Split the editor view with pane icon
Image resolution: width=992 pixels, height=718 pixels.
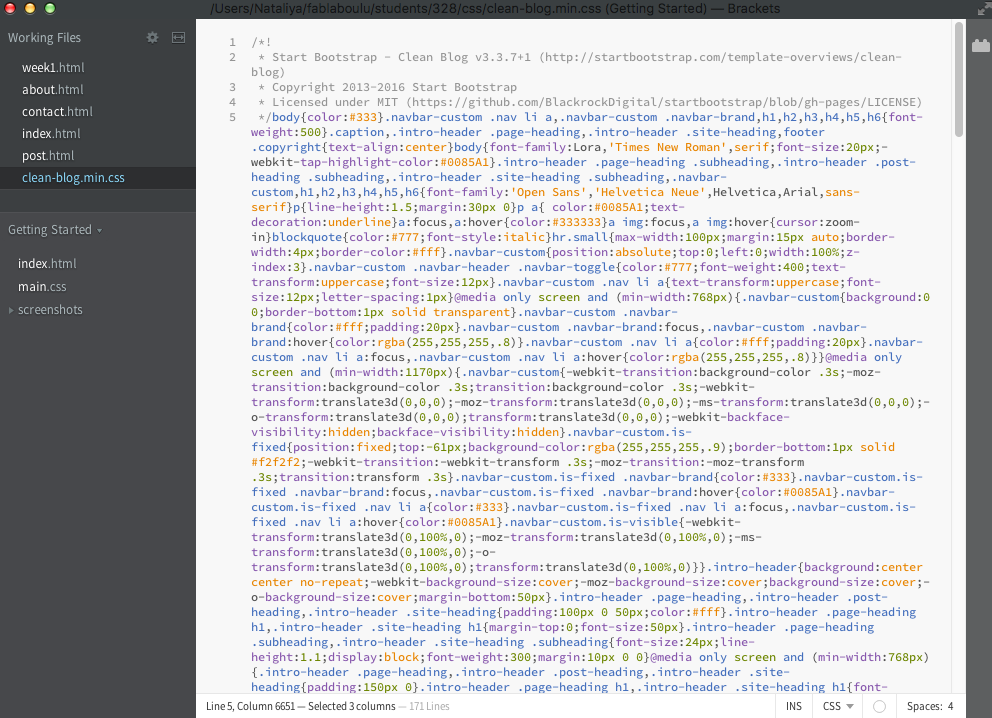[178, 37]
